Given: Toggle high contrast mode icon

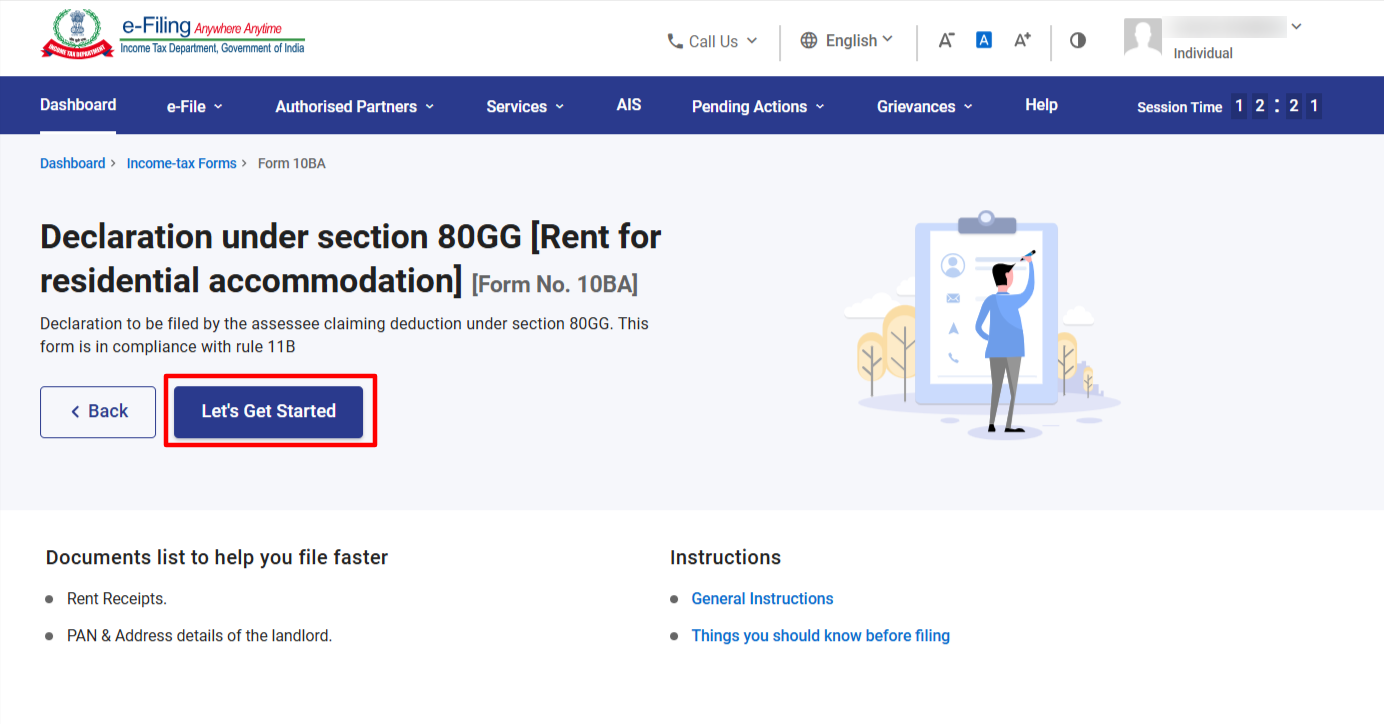Looking at the screenshot, I should tap(1078, 41).
